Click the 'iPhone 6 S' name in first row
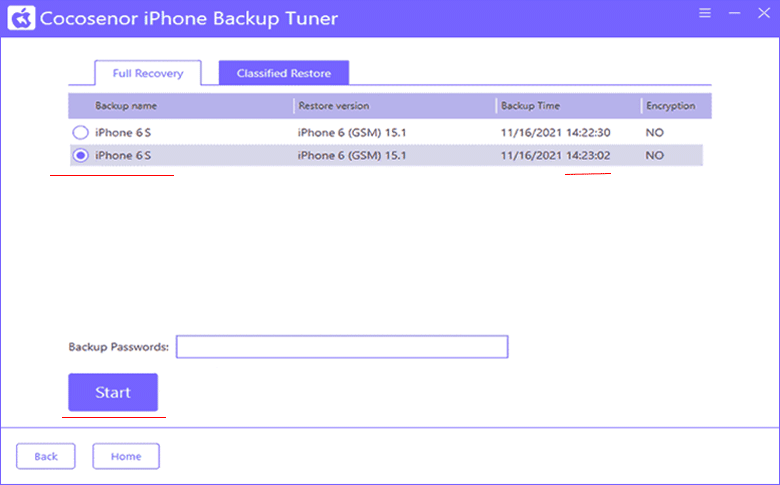This screenshot has height=485, width=780. pyautogui.click(x=123, y=132)
